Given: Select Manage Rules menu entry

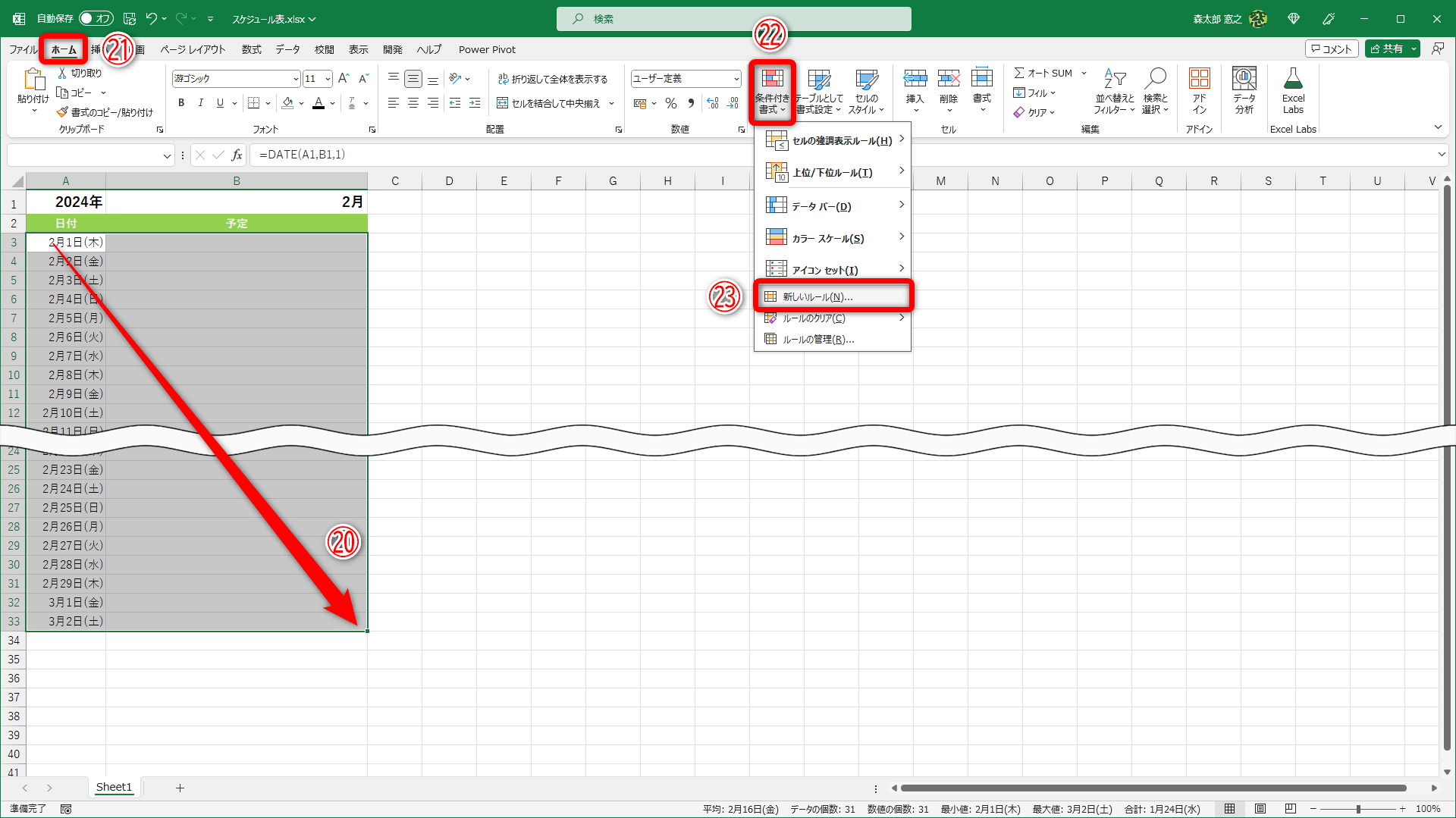Looking at the screenshot, I should coord(833,340).
